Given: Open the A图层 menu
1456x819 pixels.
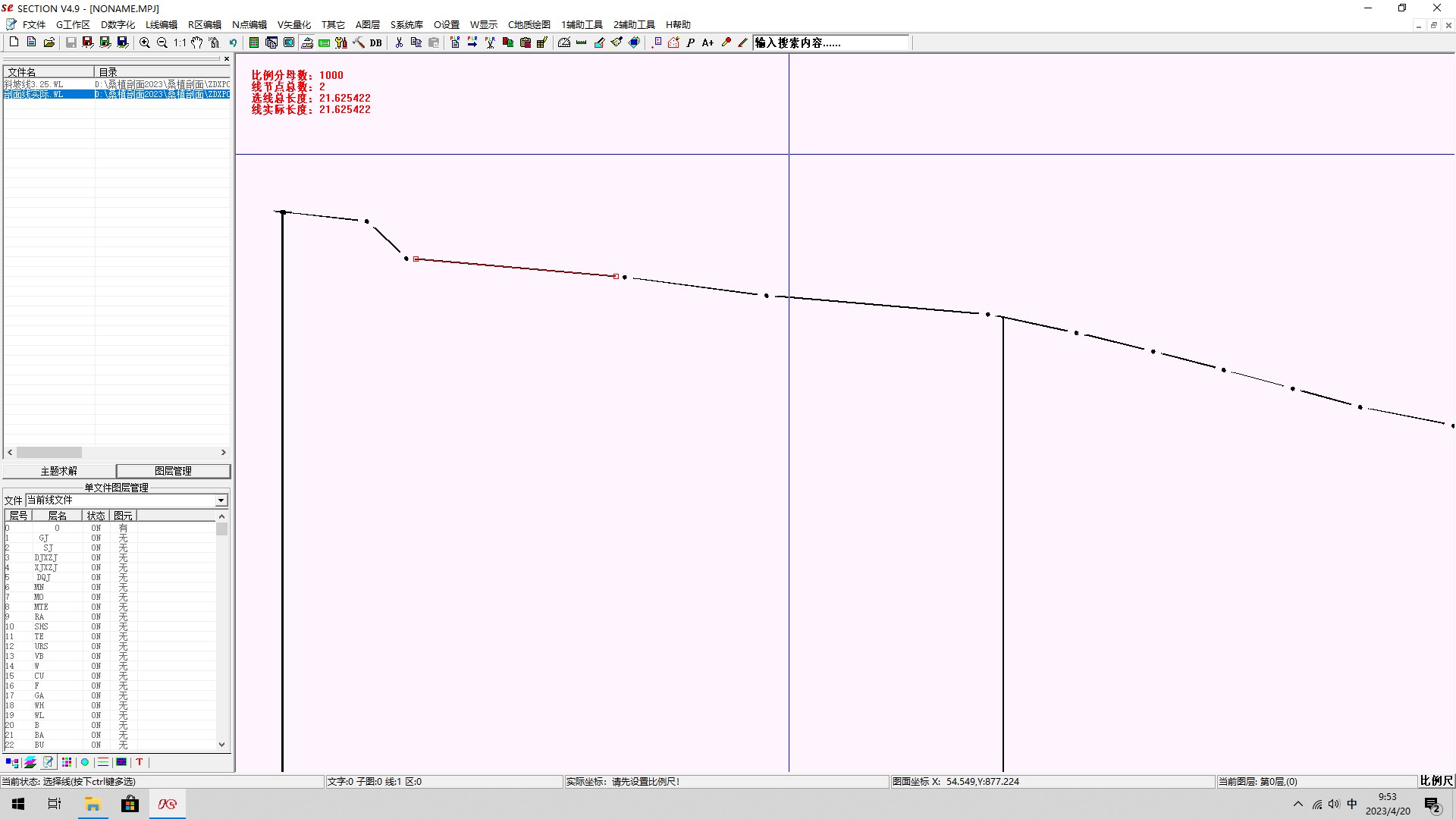Looking at the screenshot, I should [368, 24].
